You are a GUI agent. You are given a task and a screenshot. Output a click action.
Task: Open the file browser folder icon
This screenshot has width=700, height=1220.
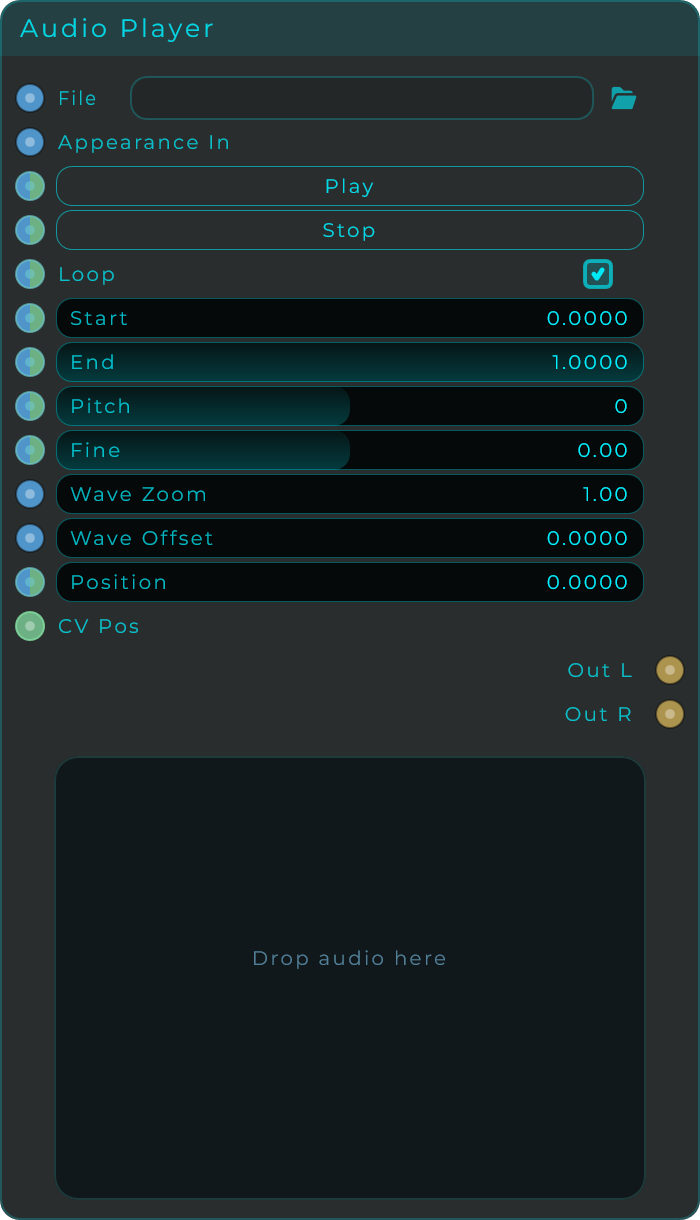click(623, 97)
